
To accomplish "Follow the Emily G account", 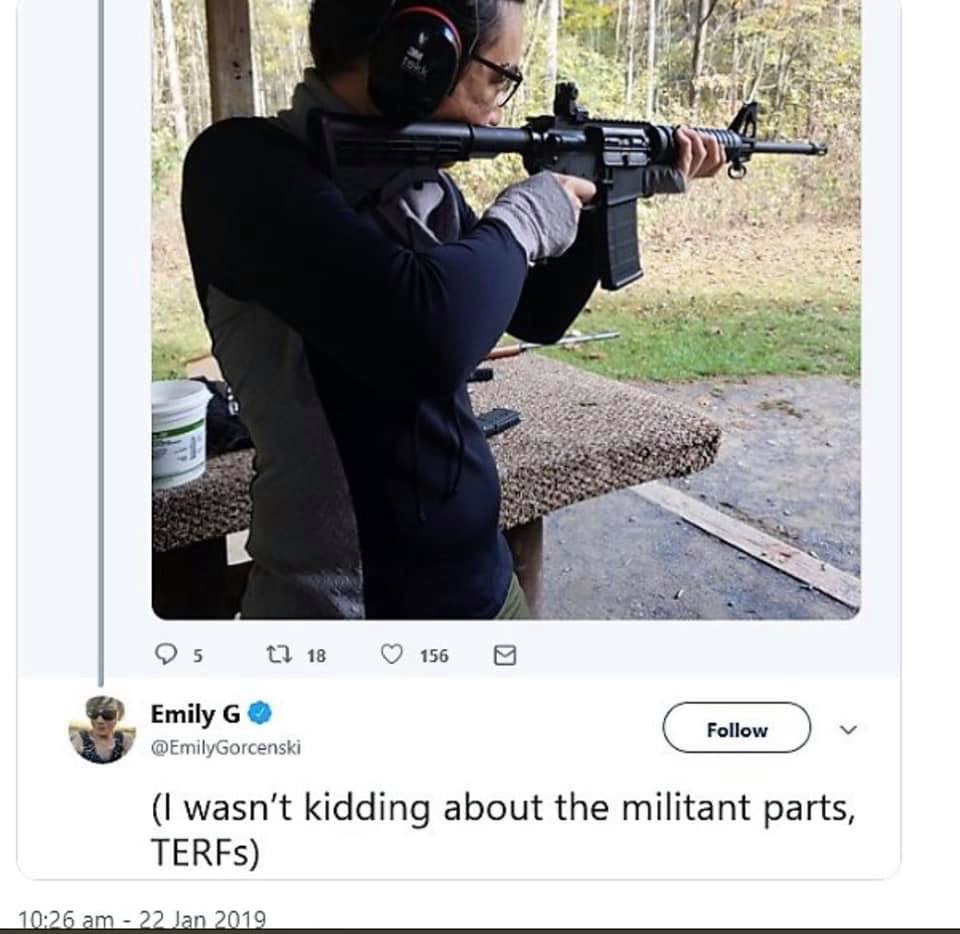I will [737, 728].
